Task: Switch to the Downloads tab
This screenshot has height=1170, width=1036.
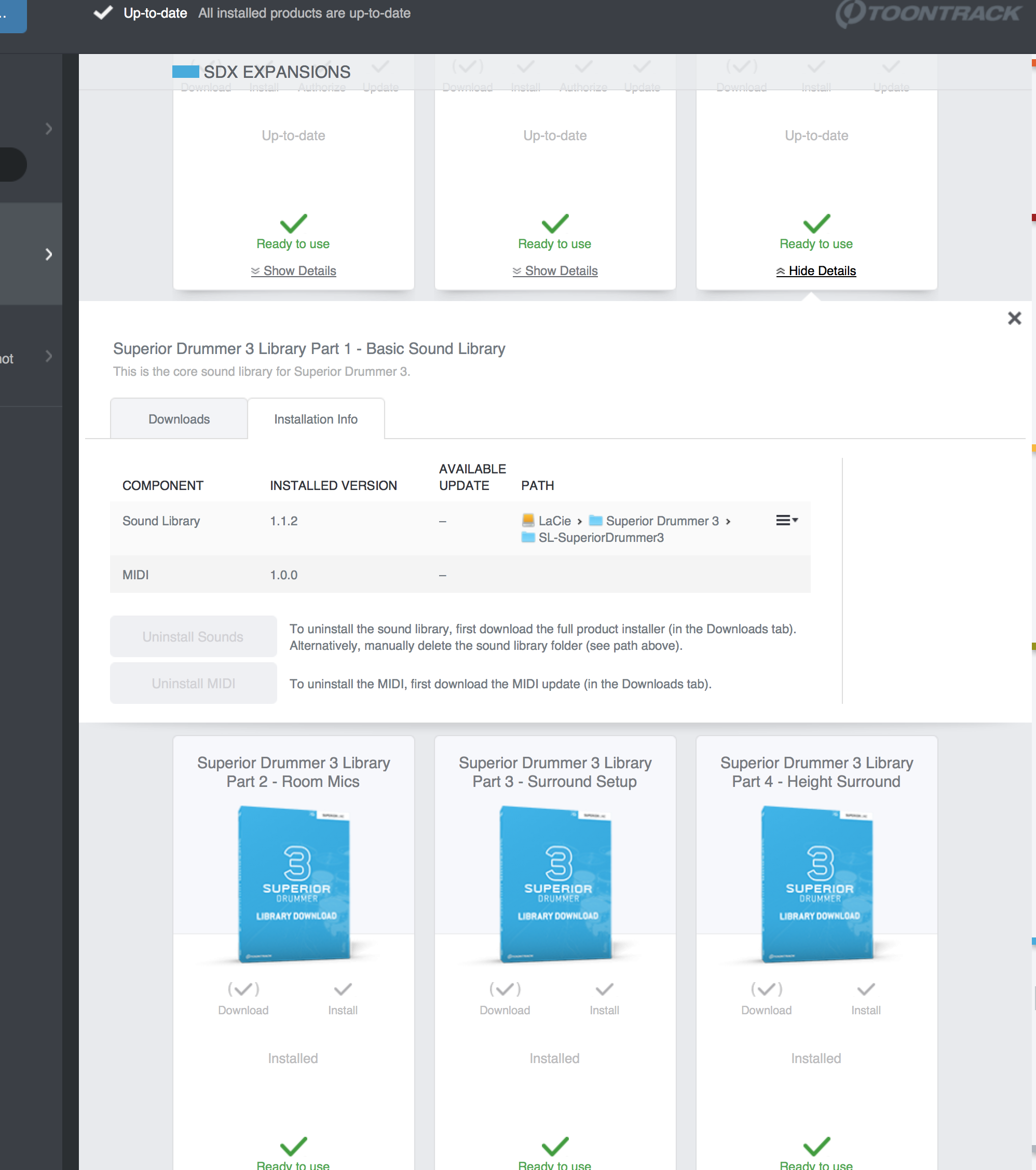Action: pyautogui.click(x=179, y=419)
